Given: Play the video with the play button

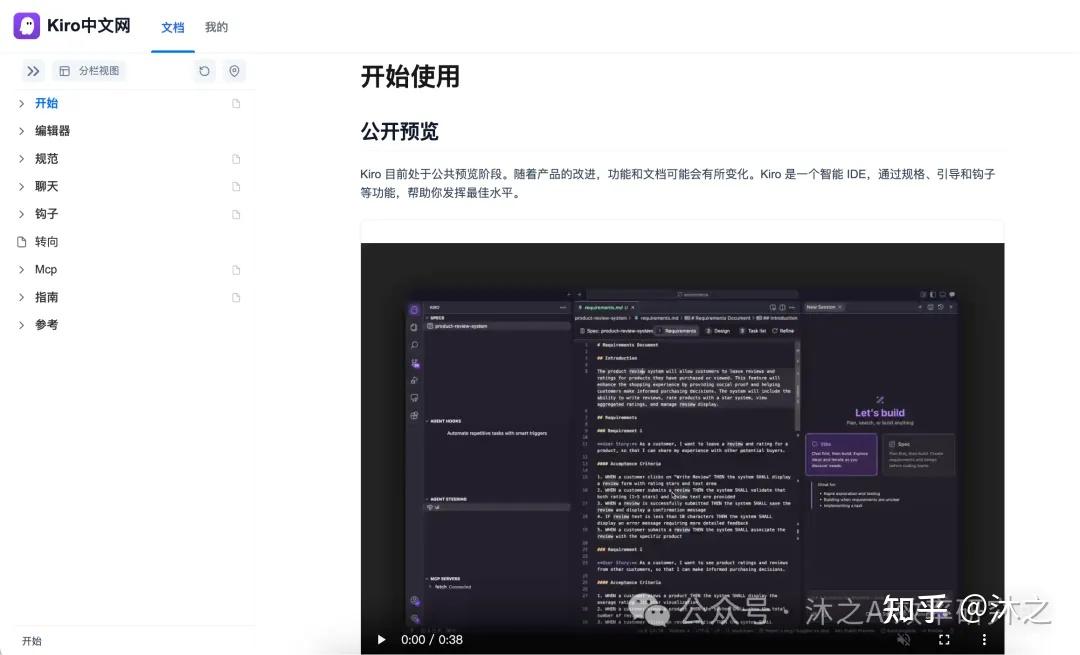Looking at the screenshot, I should click(x=381, y=639).
